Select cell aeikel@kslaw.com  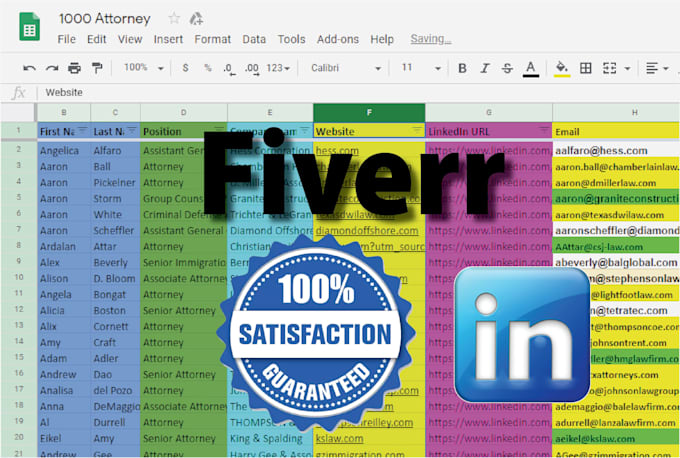(x=616, y=438)
